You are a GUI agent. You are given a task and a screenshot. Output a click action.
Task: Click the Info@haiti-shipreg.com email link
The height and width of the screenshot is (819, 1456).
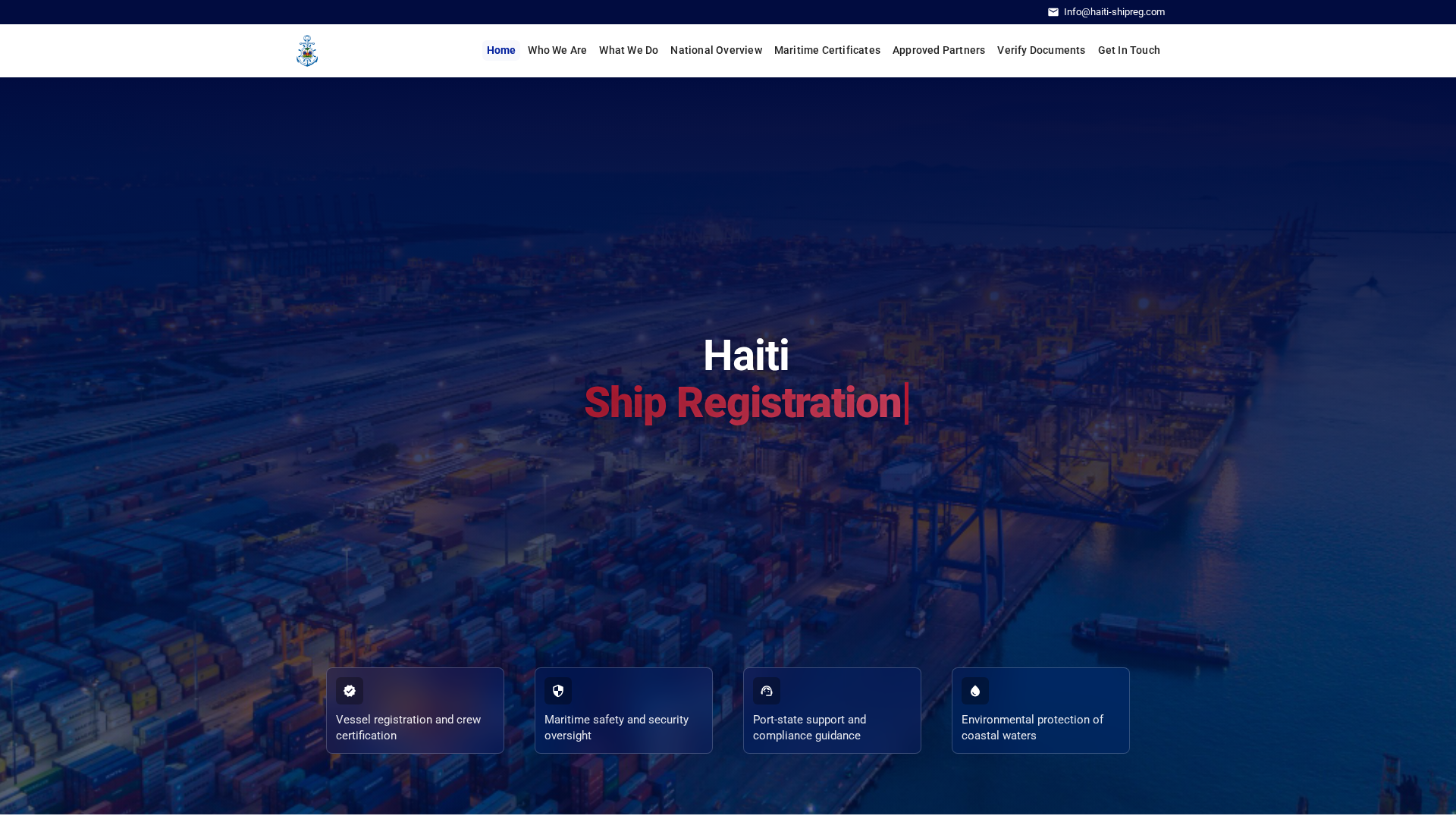pyautogui.click(x=1114, y=12)
